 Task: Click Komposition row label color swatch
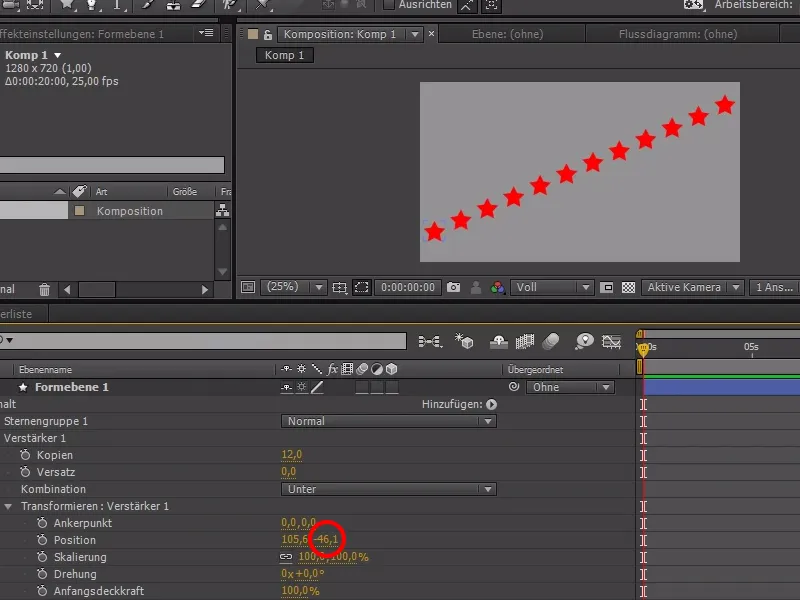pyautogui.click(x=80, y=210)
